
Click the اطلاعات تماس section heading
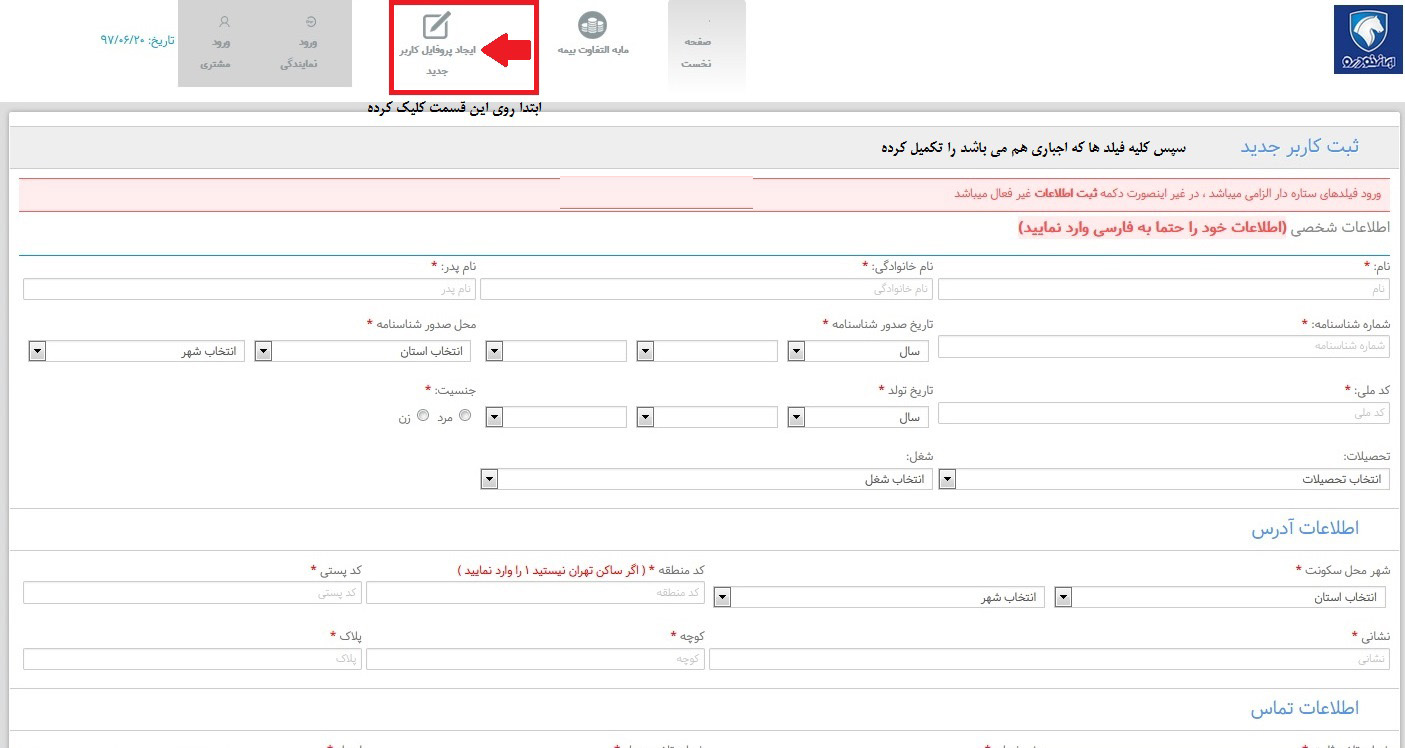(1304, 709)
